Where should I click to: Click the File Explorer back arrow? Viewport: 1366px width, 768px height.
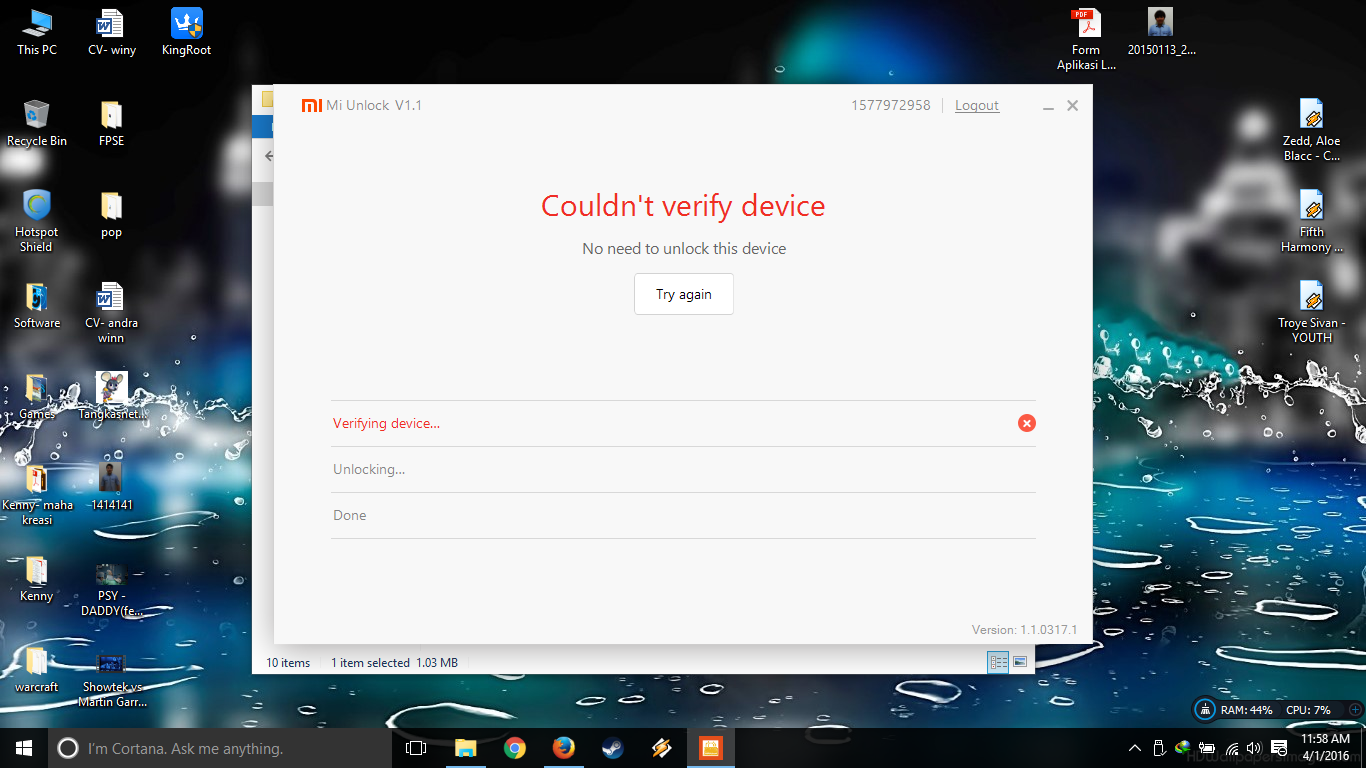coord(268,156)
